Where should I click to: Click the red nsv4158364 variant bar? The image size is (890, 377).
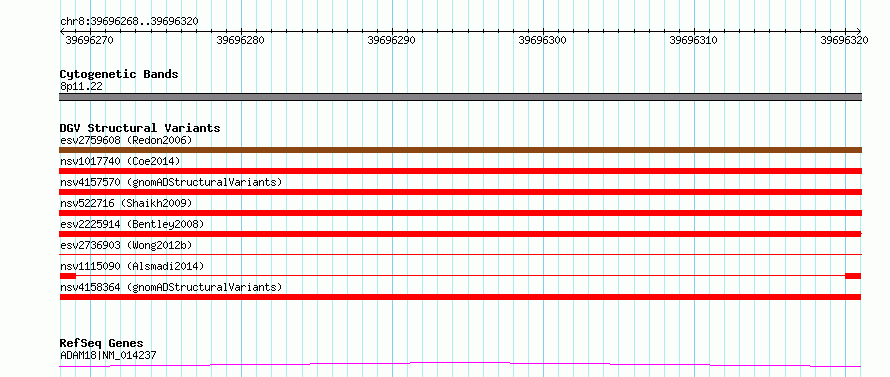click(x=460, y=297)
